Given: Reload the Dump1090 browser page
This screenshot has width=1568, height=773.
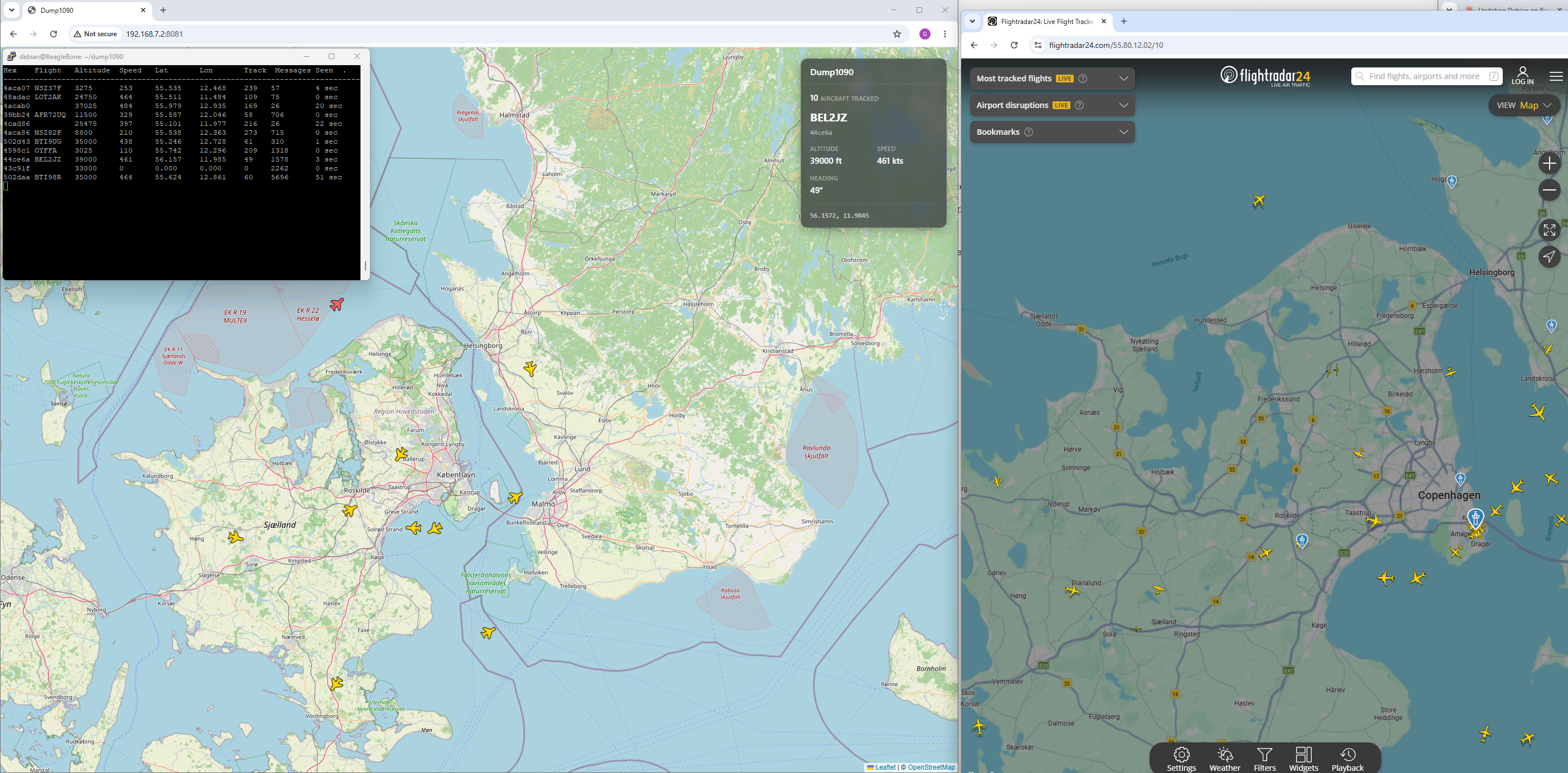Looking at the screenshot, I should click(53, 34).
